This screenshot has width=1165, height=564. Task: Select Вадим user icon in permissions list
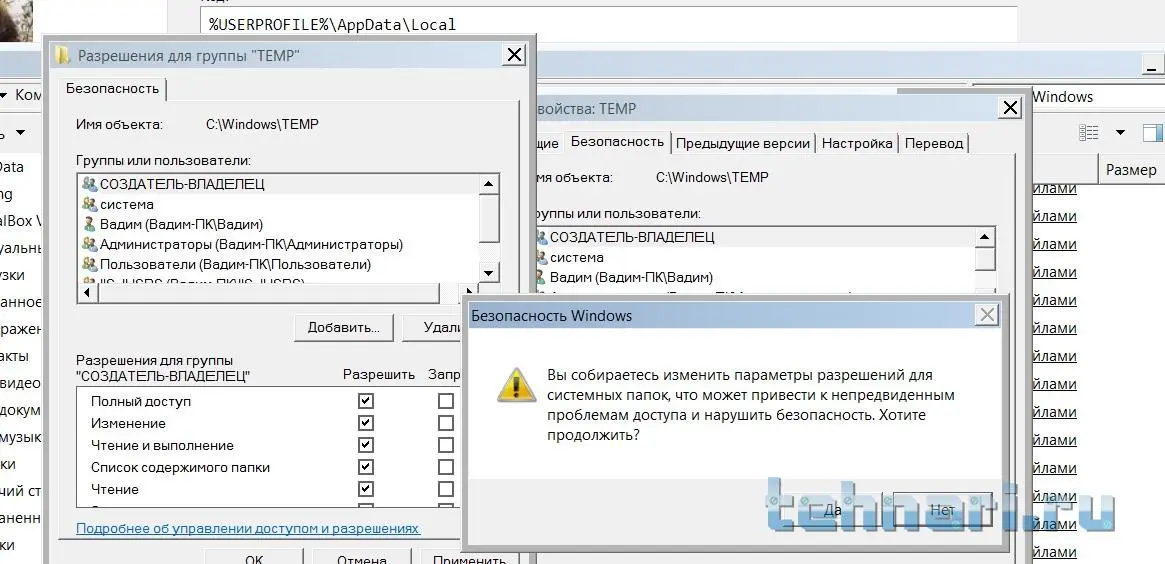pyautogui.click(x=90, y=224)
